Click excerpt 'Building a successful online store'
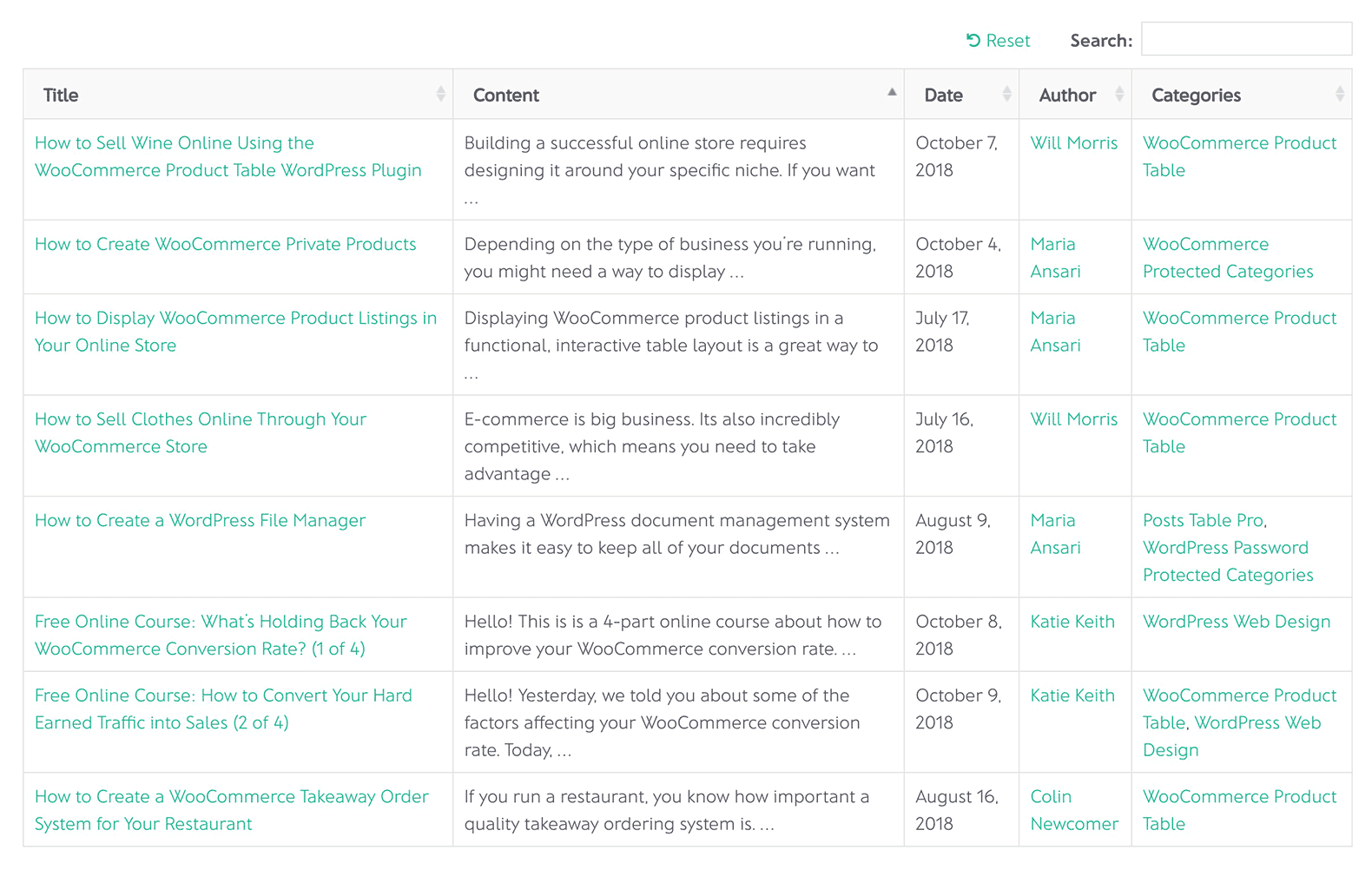The image size is (1372, 883). point(670,170)
